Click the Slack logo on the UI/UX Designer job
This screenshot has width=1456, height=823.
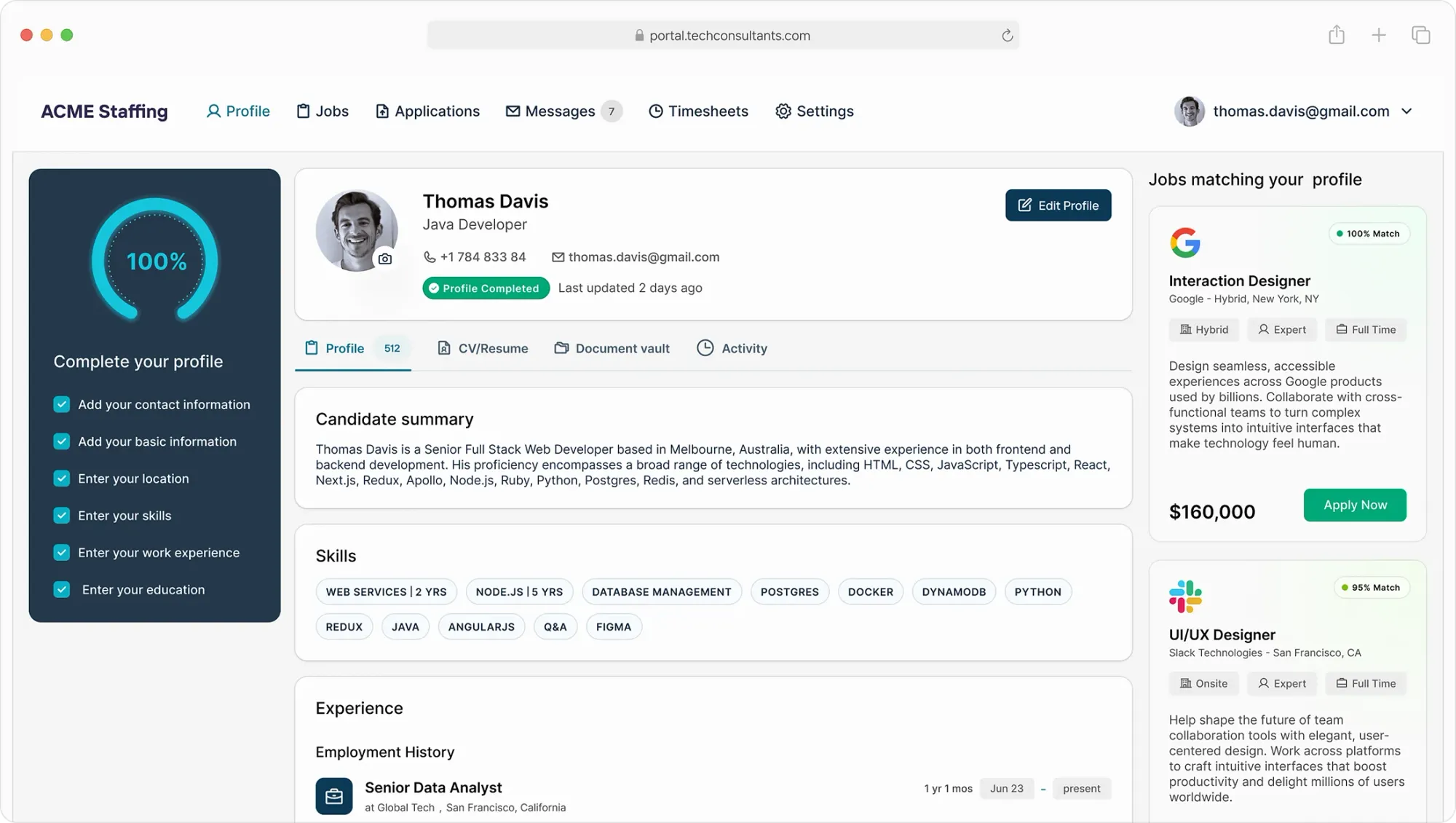(x=1185, y=595)
